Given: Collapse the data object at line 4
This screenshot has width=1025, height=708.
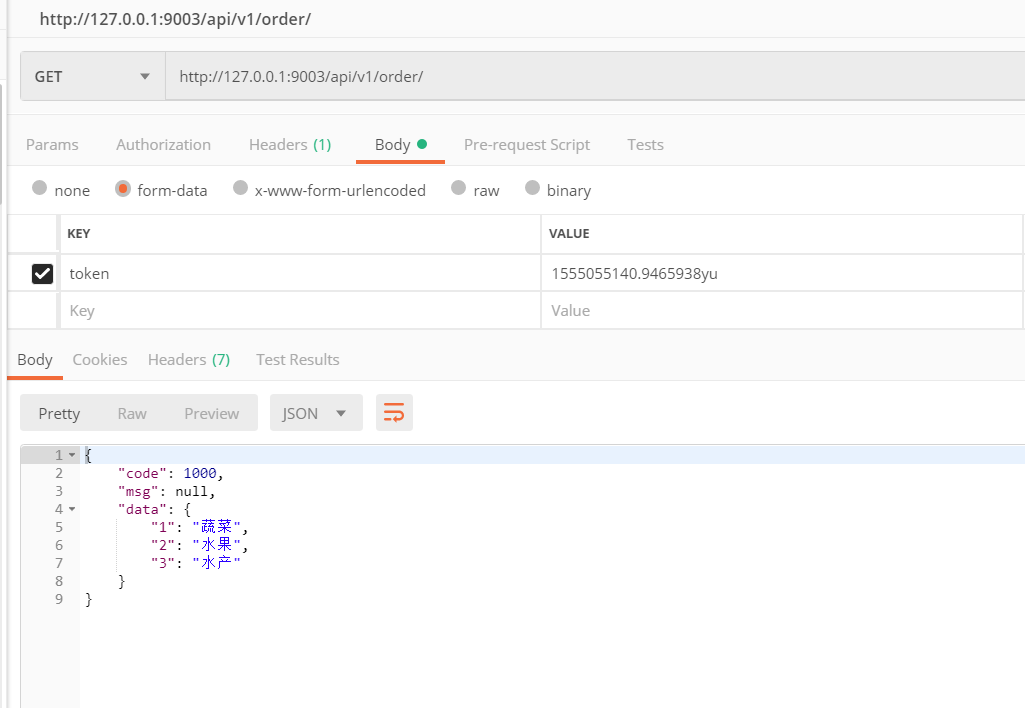Looking at the screenshot, I should pos(72,509).
